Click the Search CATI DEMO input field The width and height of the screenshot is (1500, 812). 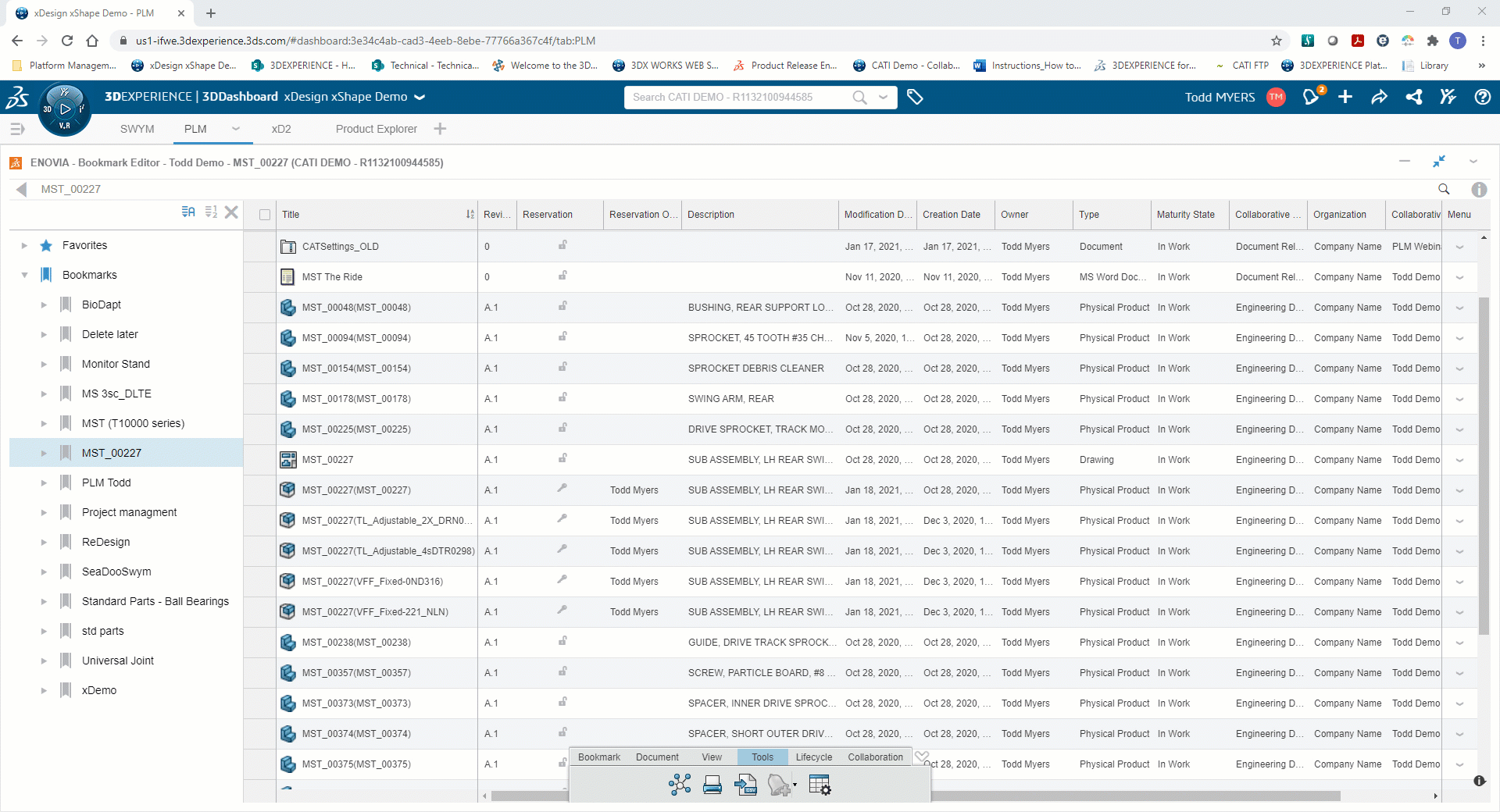tap(738, 97)
